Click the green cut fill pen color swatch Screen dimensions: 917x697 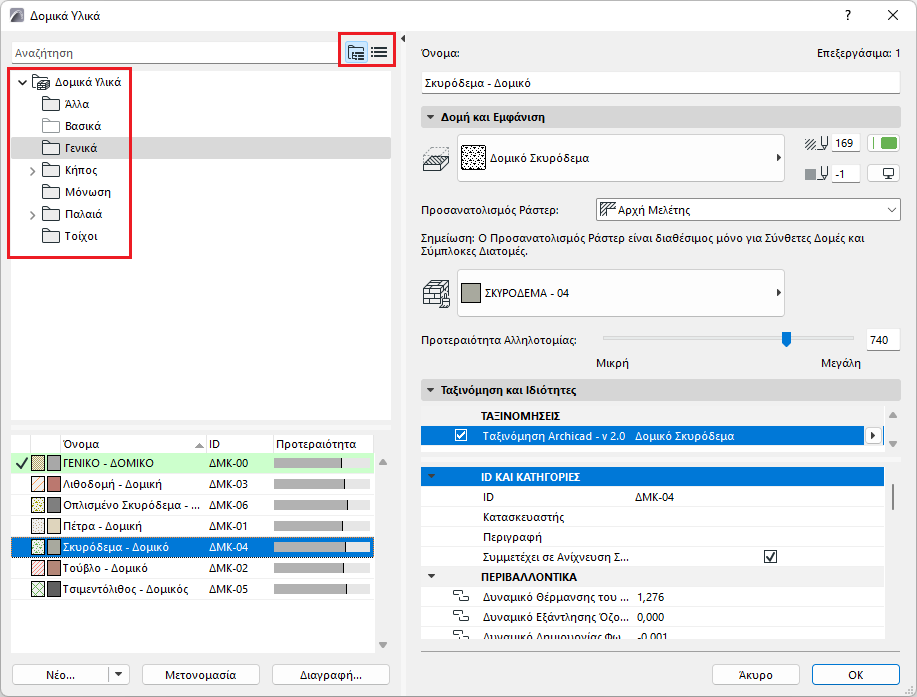(x=883, y=143)
